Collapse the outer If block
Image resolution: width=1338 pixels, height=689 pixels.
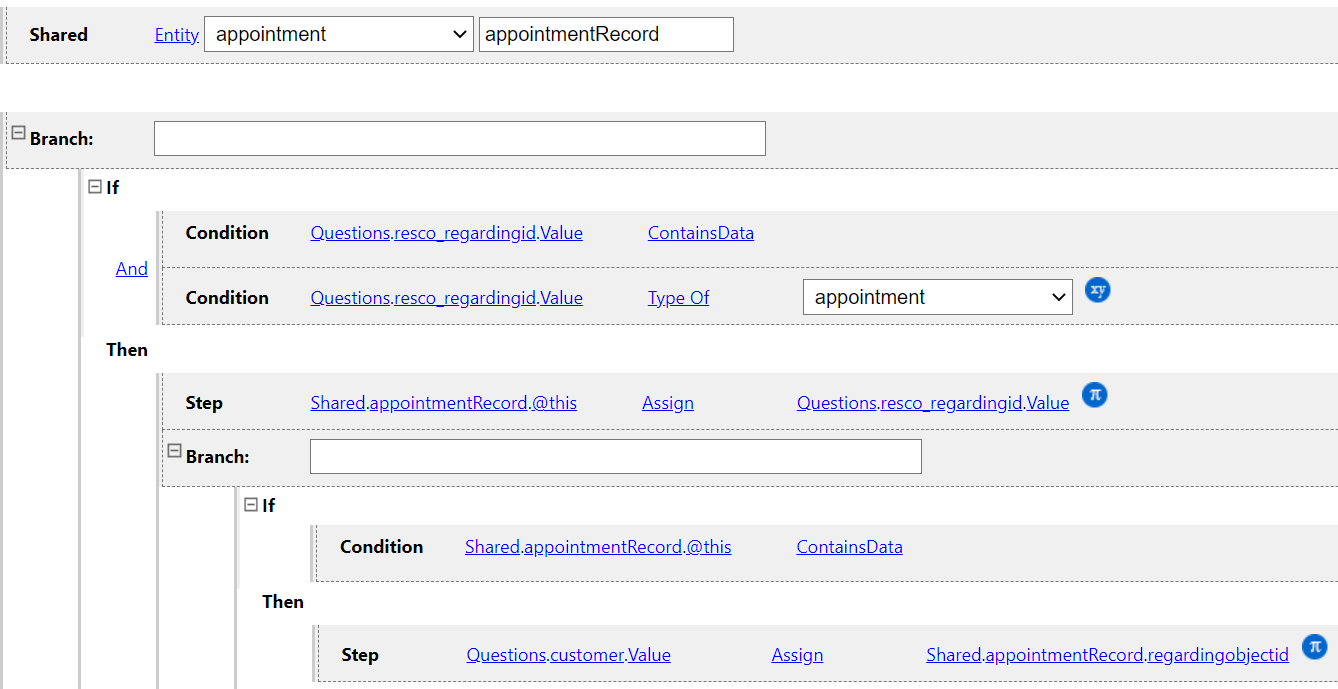[95, 186]
